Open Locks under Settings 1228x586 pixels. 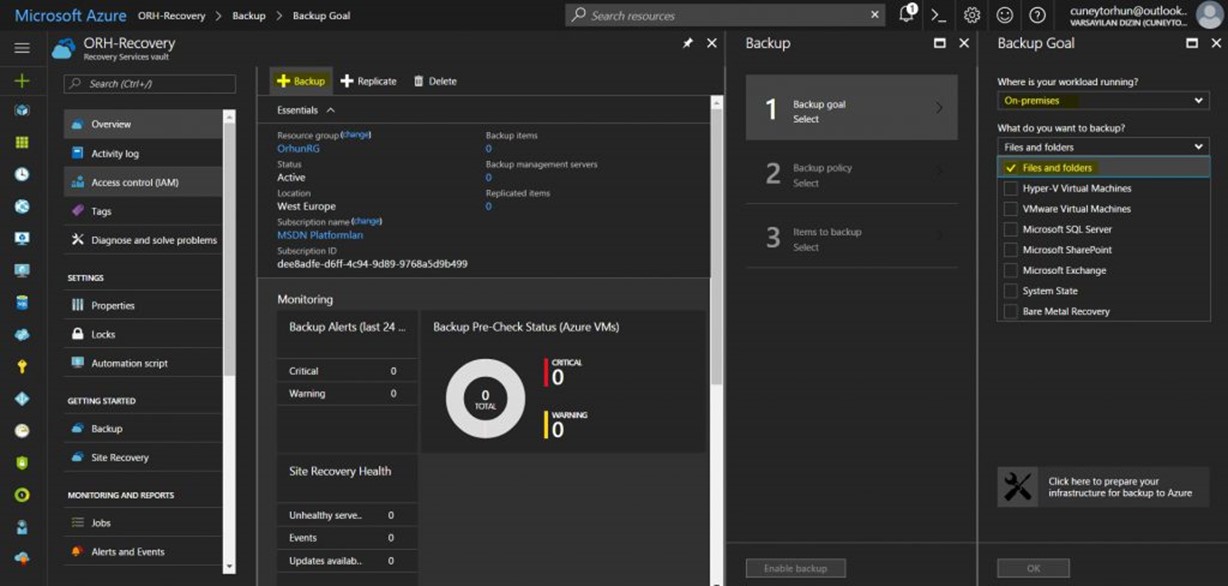(x=143, y=334)
